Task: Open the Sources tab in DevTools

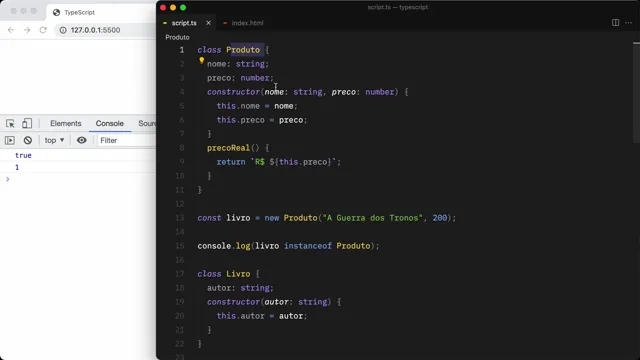Action: 147,123
